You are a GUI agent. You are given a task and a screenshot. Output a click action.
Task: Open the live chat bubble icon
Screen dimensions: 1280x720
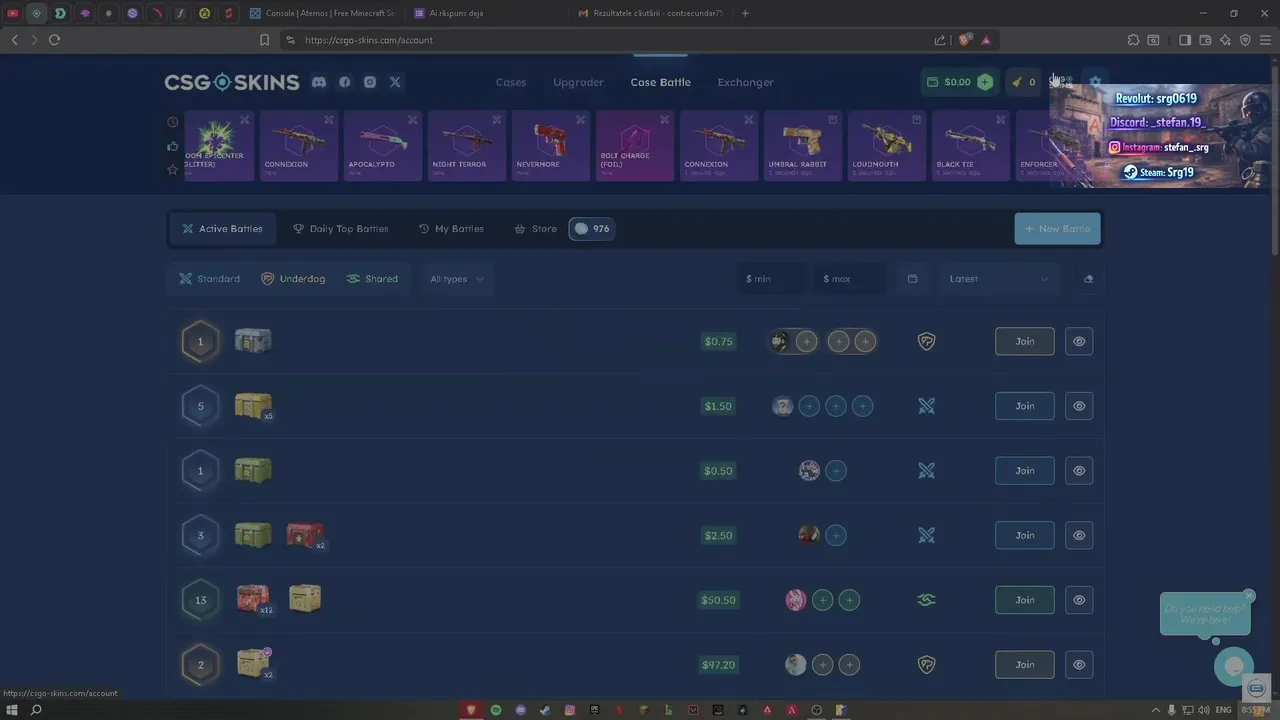click(1234, 667)
